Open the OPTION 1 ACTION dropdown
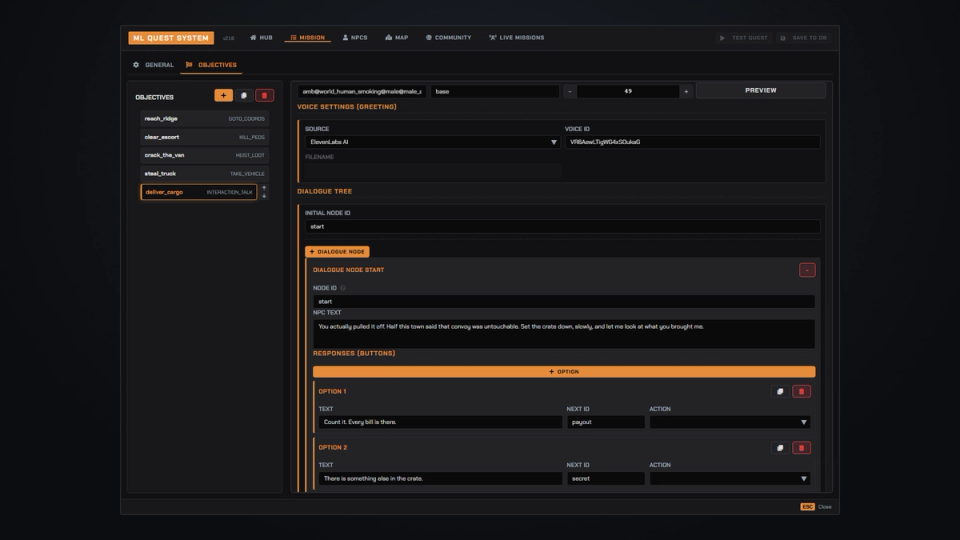 point(730,422)
